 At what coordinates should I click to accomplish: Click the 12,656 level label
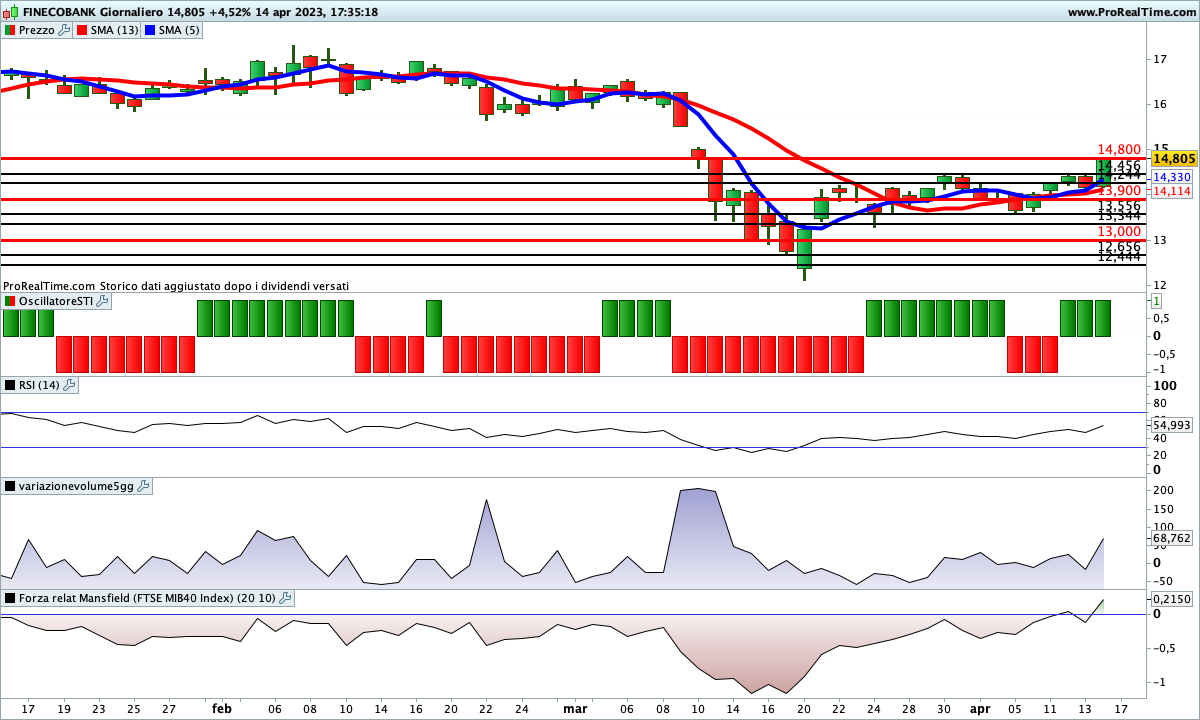pos(1119,247)
